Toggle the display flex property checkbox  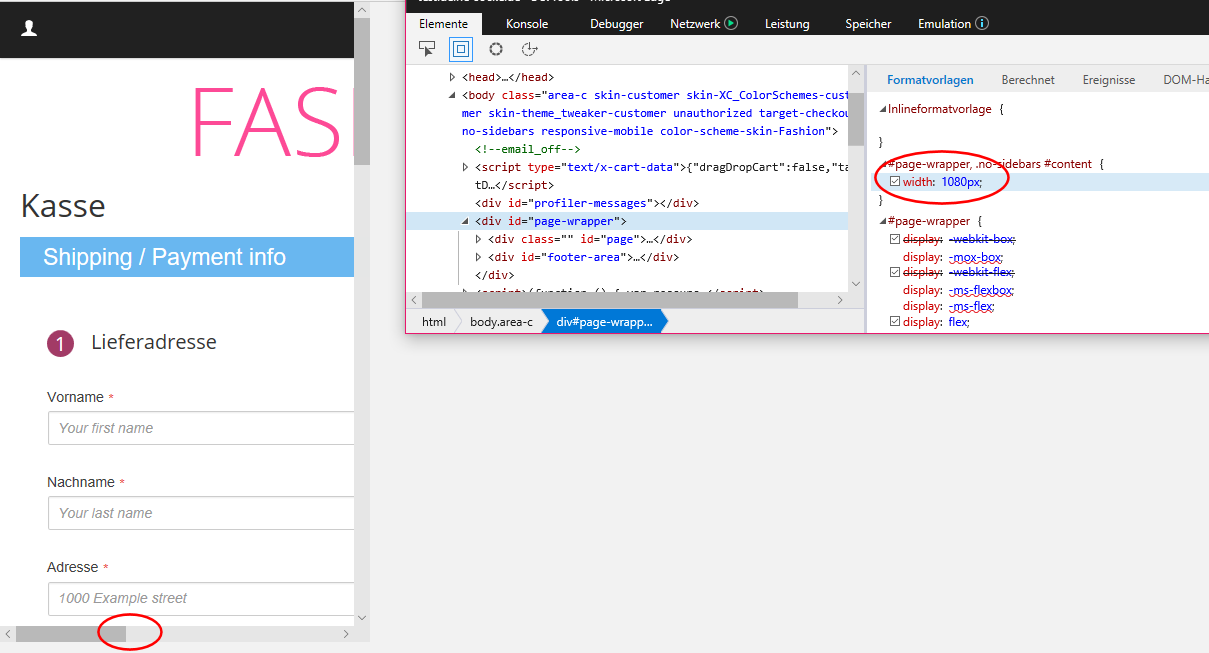click(895, 322)
